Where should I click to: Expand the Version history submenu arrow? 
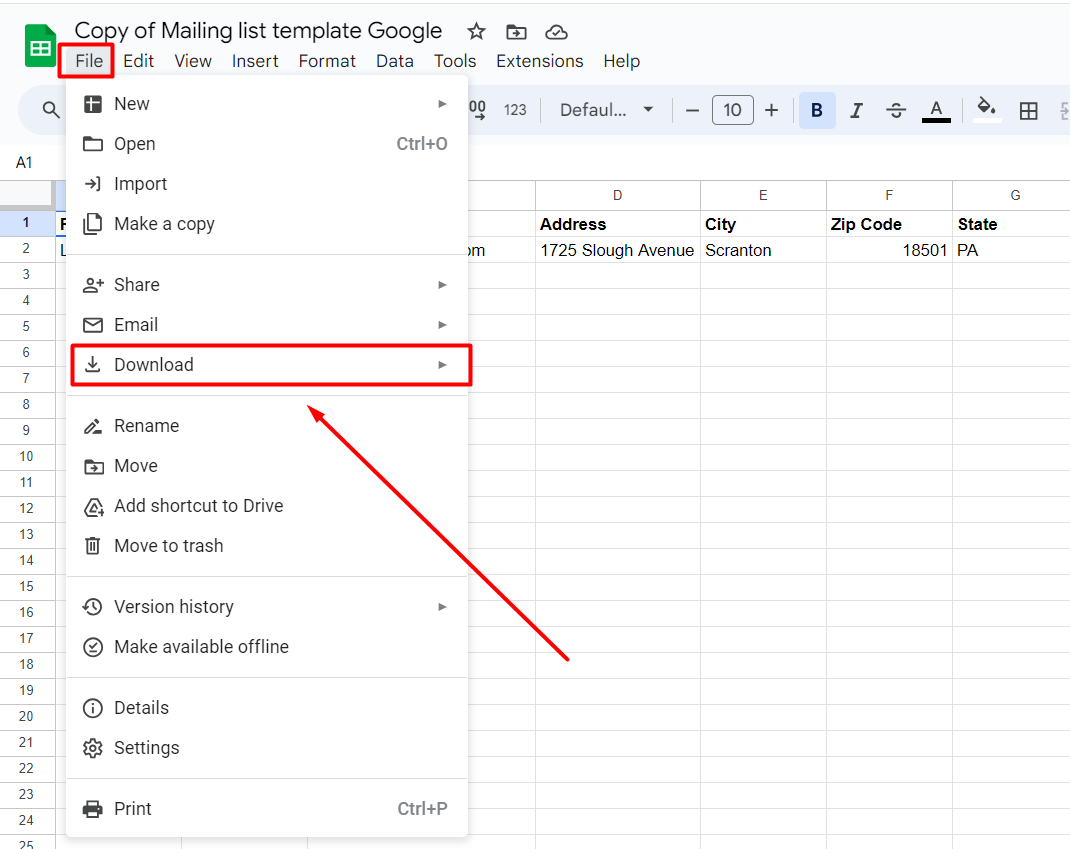tap(442, 607)
